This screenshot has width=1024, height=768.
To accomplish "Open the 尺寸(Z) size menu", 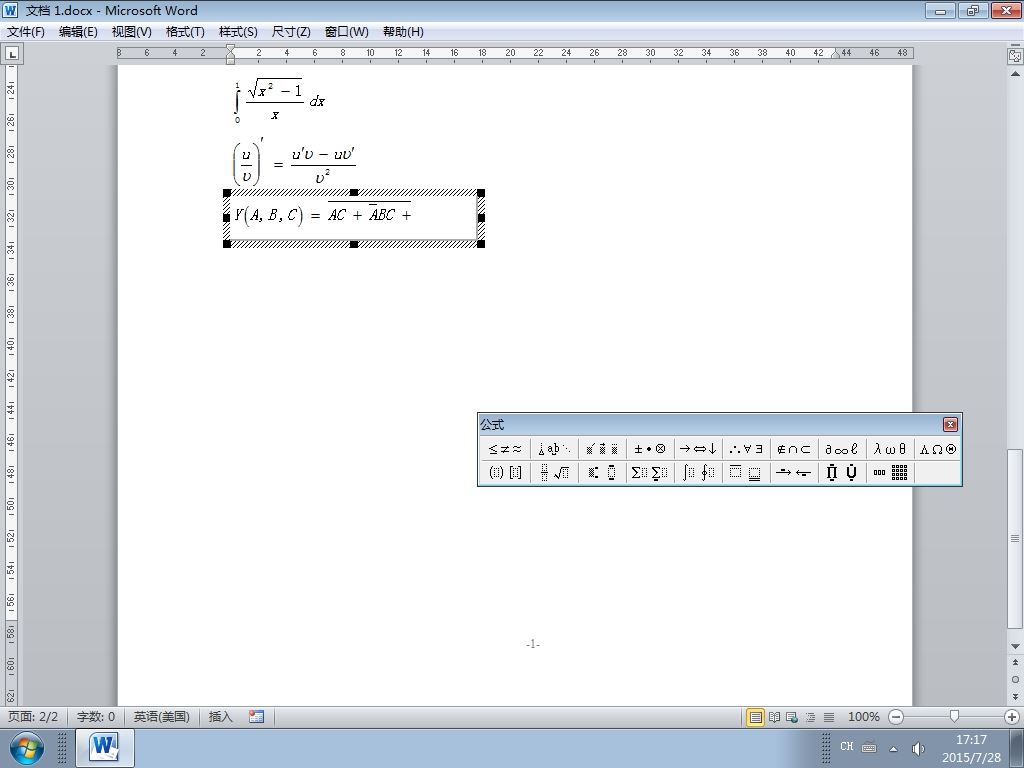I will coord(291,32).
